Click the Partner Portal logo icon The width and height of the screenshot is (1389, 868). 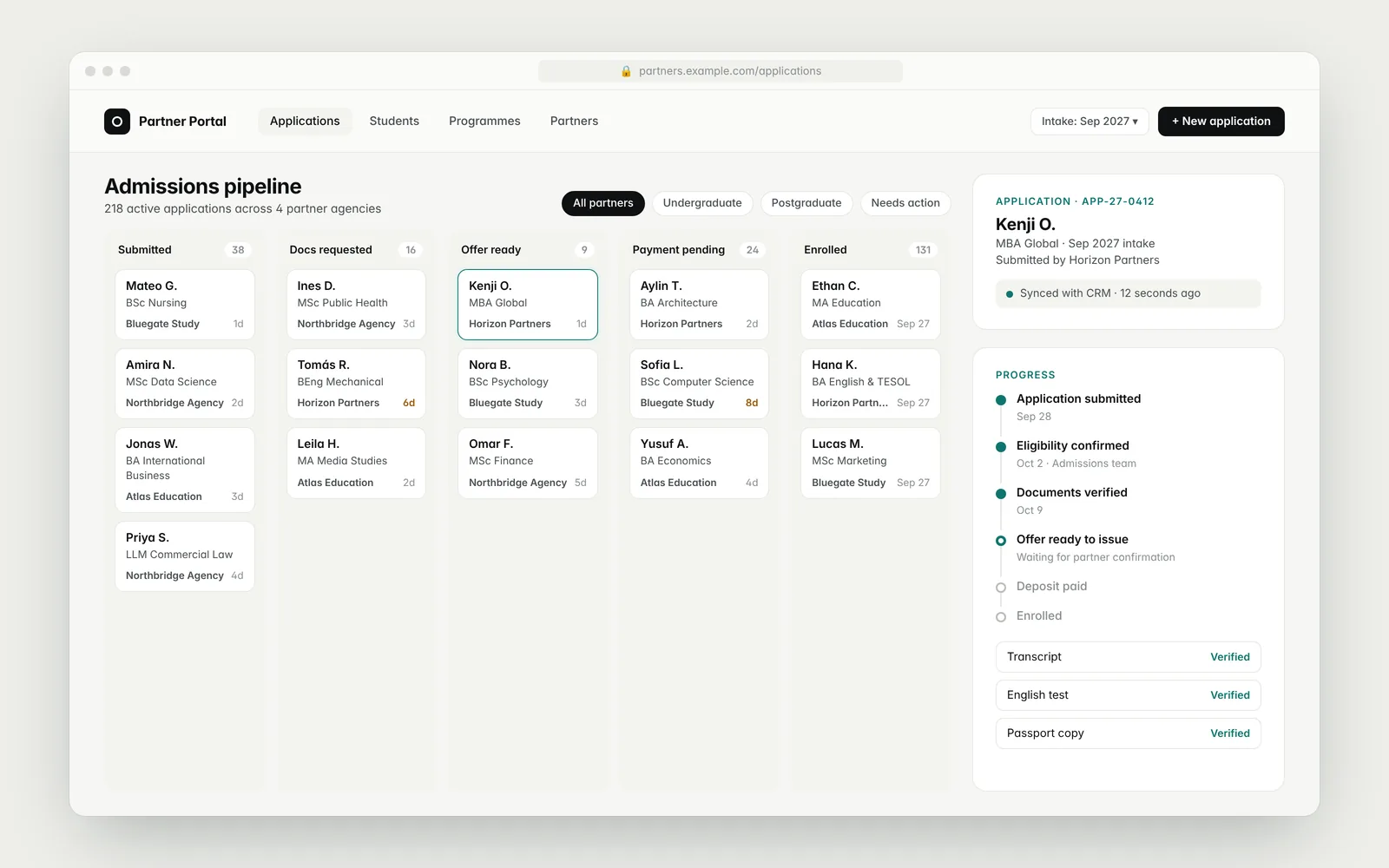[117, 122]
